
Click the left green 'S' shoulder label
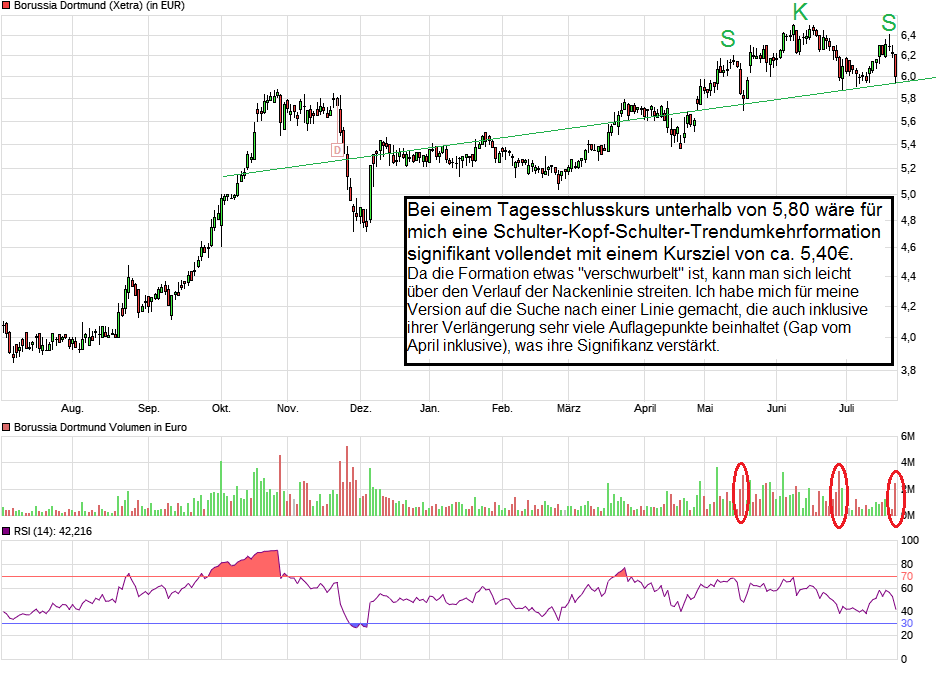pos(728,39)
